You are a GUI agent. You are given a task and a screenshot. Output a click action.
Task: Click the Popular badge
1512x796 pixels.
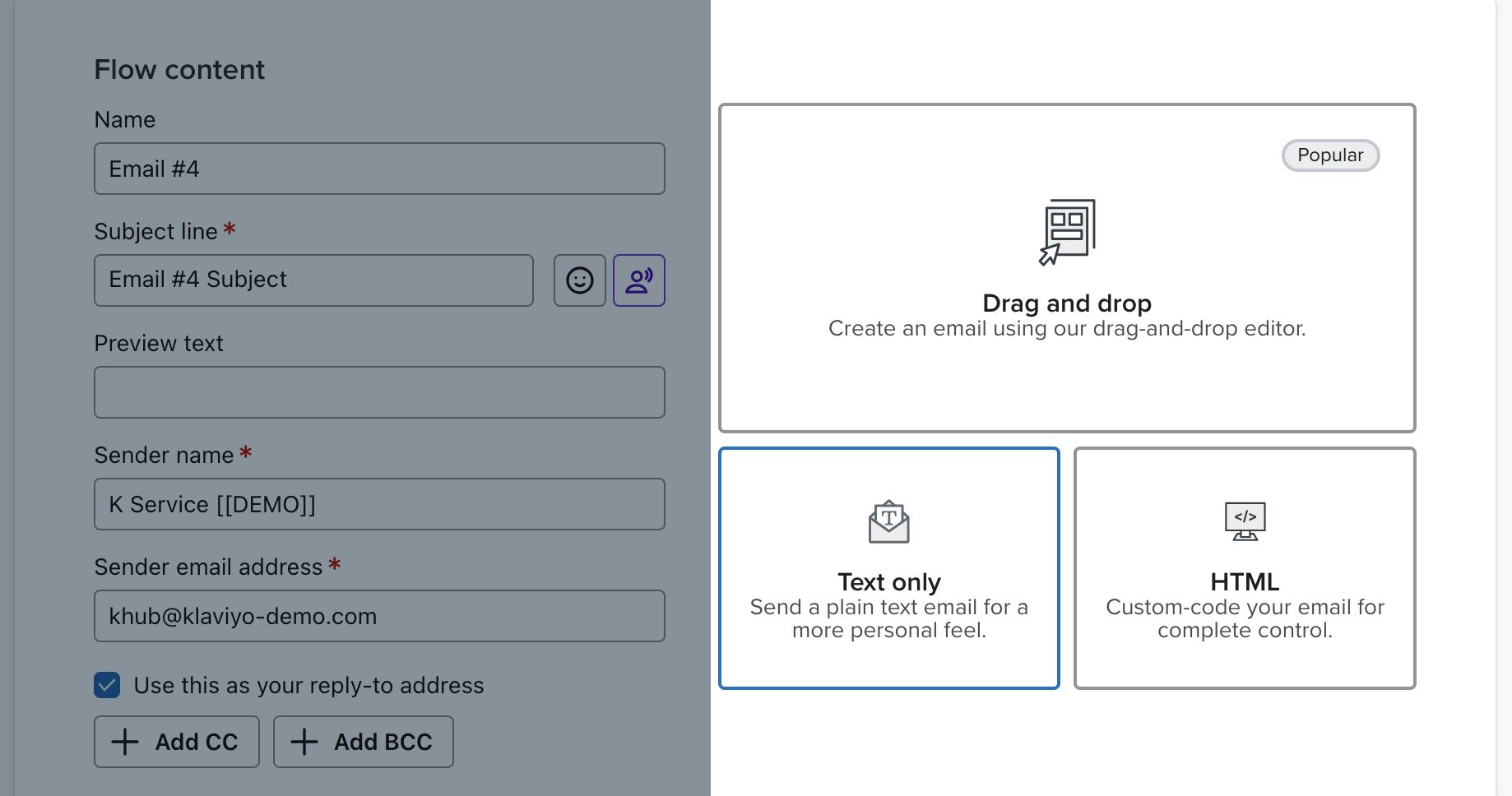[1330, 155]
